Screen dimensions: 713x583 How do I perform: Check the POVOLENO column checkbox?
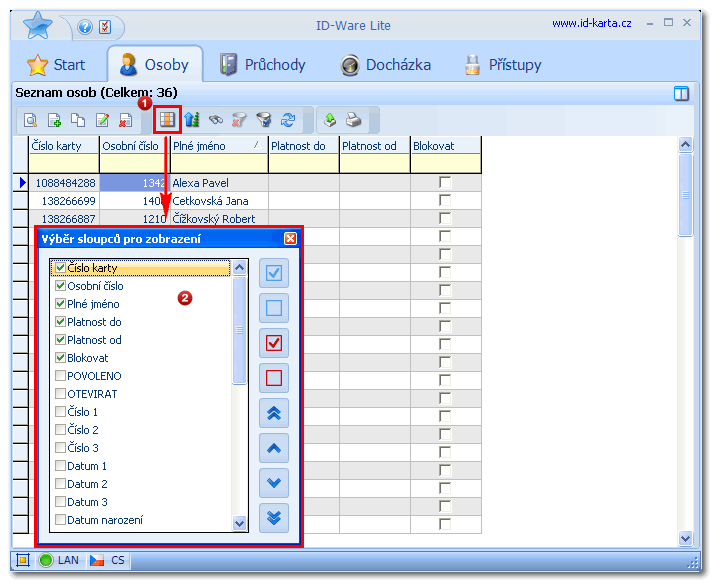[x=60, y=376]
